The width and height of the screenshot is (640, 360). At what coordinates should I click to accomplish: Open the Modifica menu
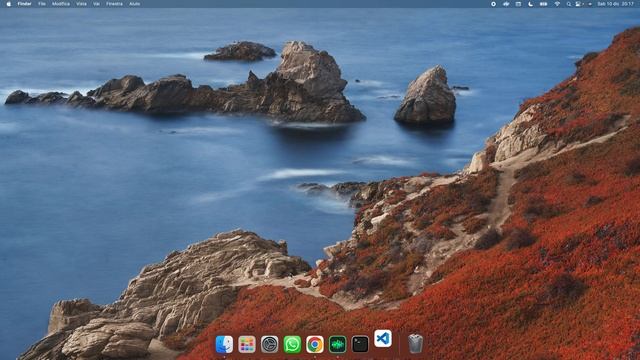pyautogui.click(x=61, y=4)
